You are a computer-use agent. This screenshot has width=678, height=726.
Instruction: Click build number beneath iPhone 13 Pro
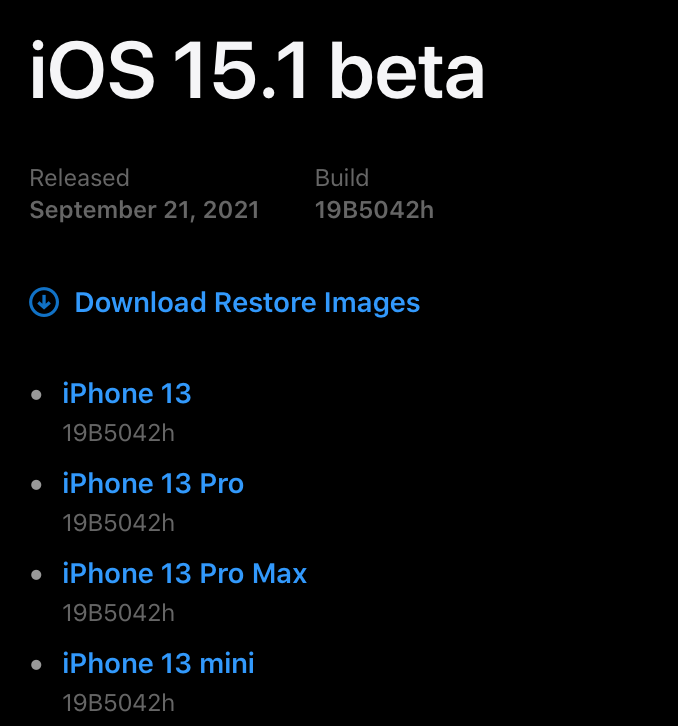coord(118,523)
